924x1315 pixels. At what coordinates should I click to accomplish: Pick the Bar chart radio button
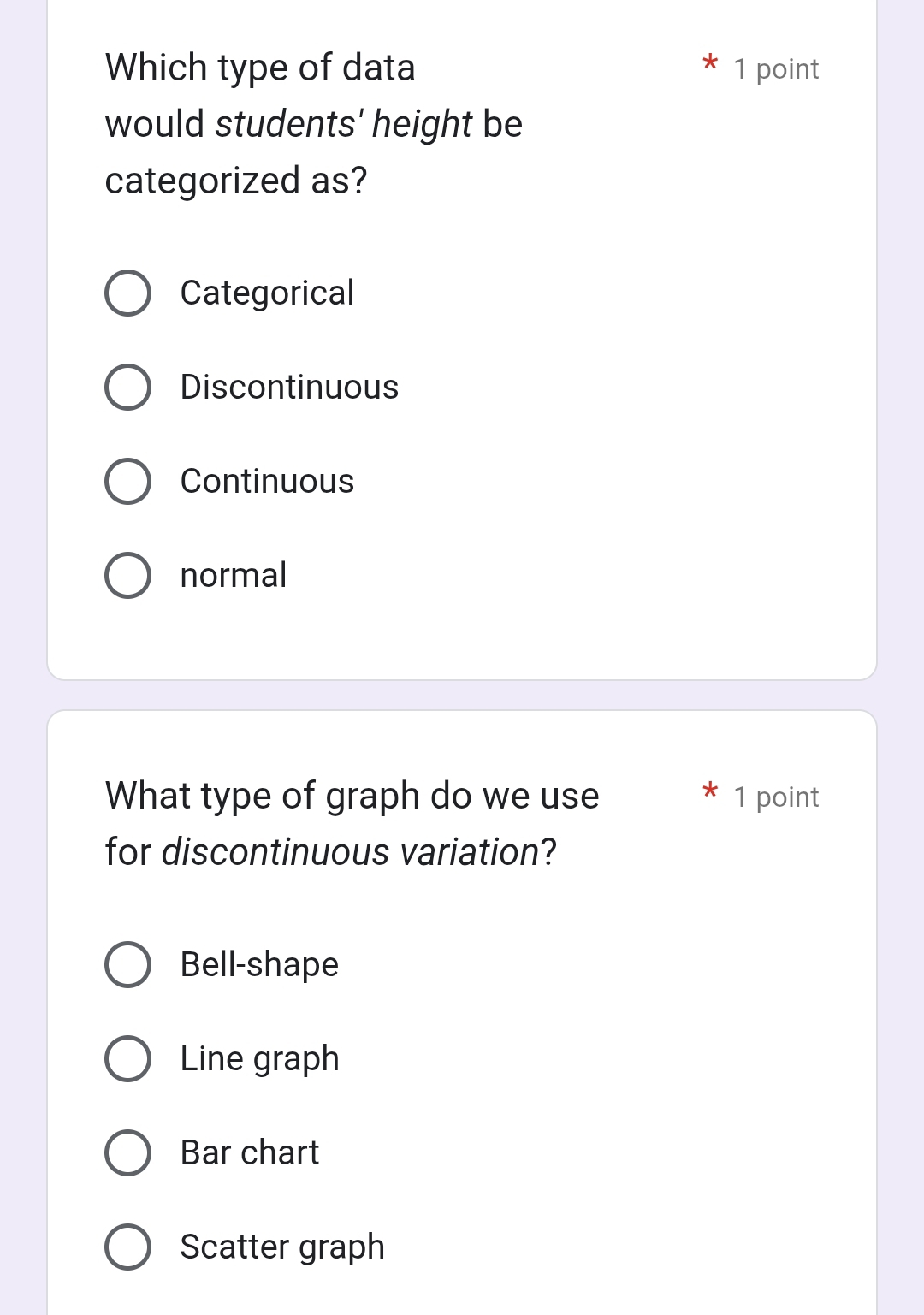[128, 1153]
